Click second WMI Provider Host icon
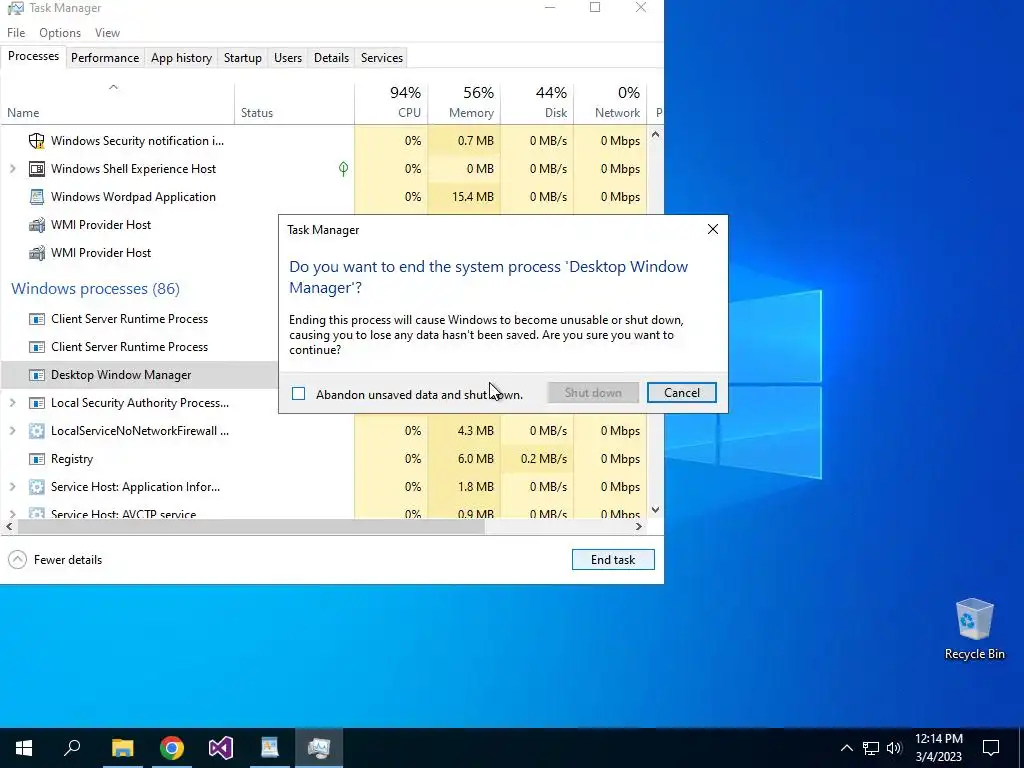 [37, 253]
